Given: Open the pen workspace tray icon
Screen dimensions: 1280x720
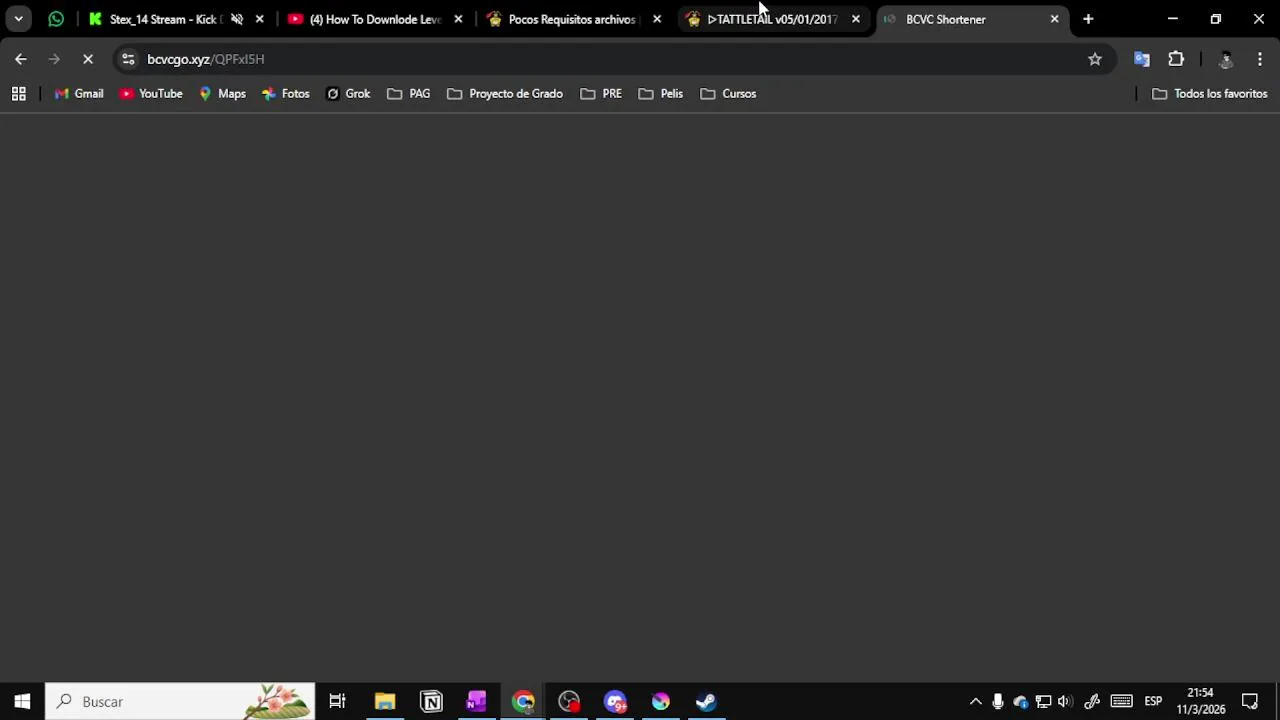Looking at the screenshot, I should (x=1092, y=701).
